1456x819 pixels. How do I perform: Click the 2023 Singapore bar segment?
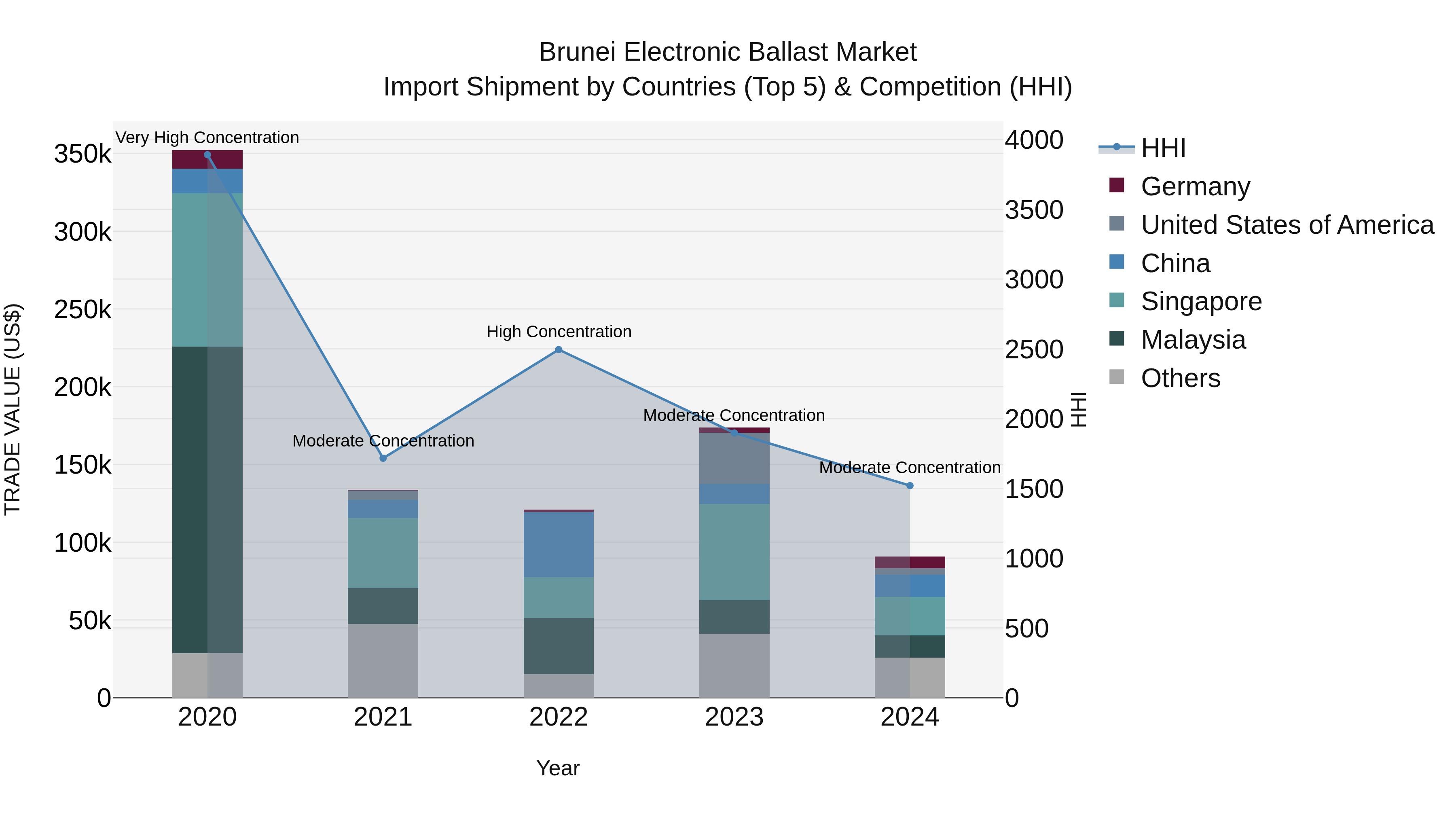[x=734, y=552]
